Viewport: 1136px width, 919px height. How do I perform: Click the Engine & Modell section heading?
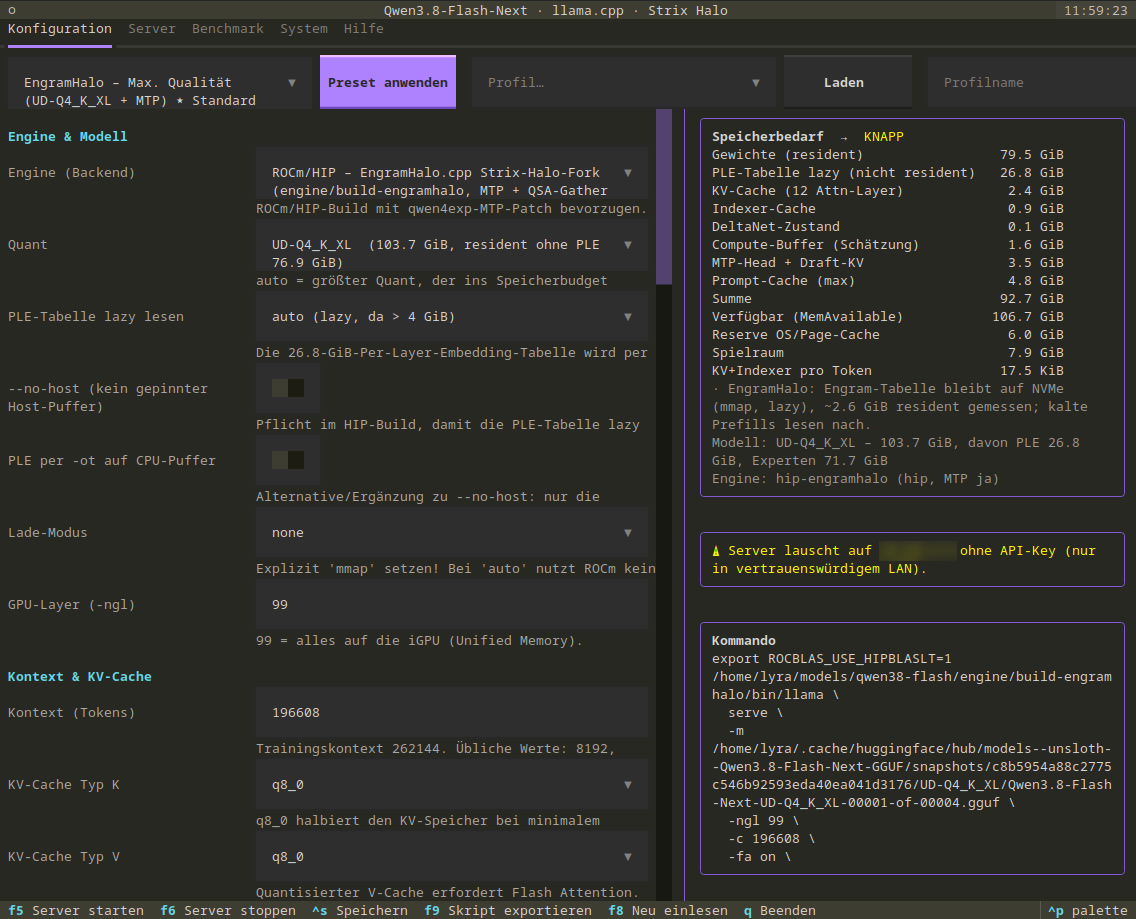click(67, 136)
